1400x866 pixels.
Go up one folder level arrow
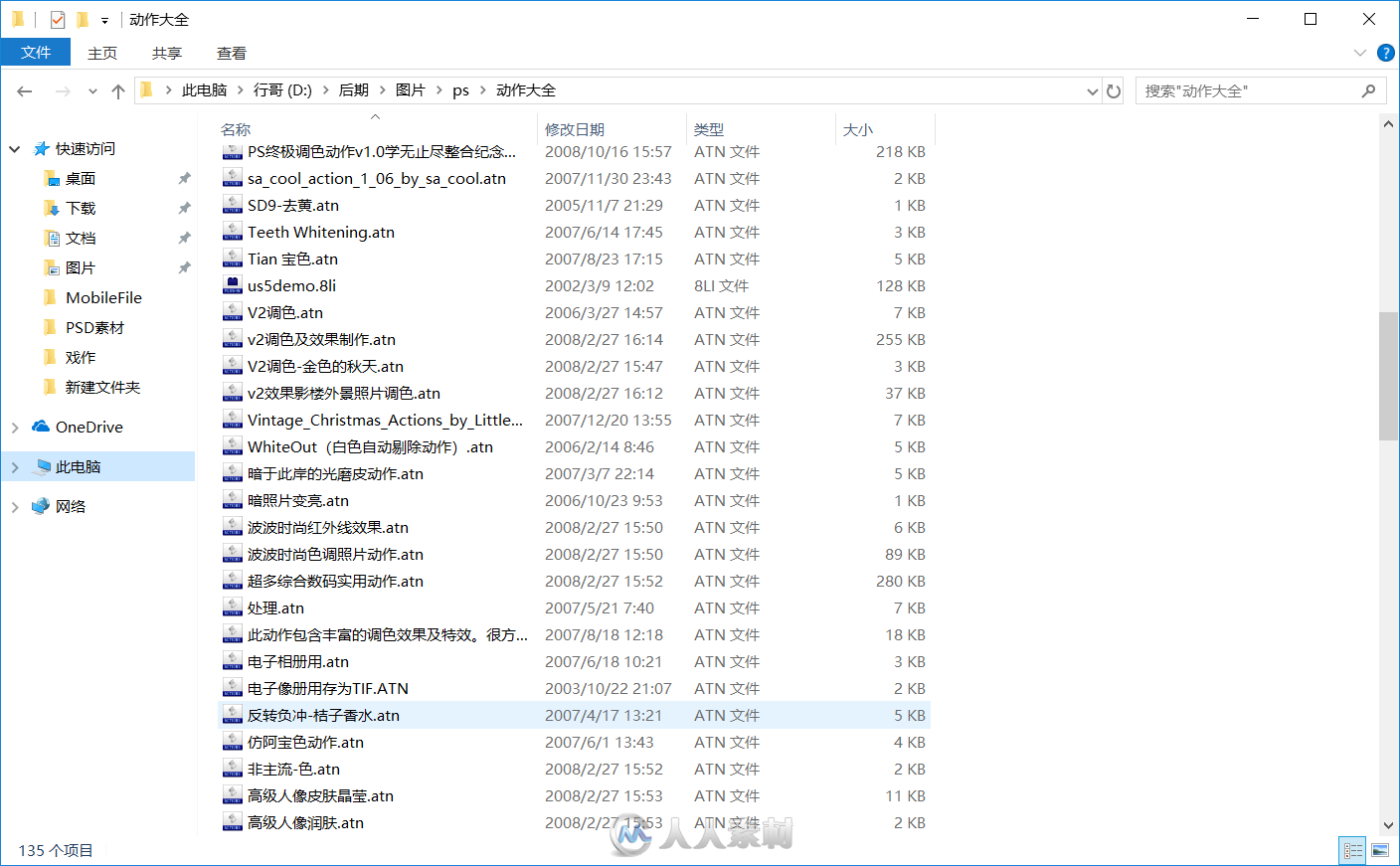(x=118, y=90)
